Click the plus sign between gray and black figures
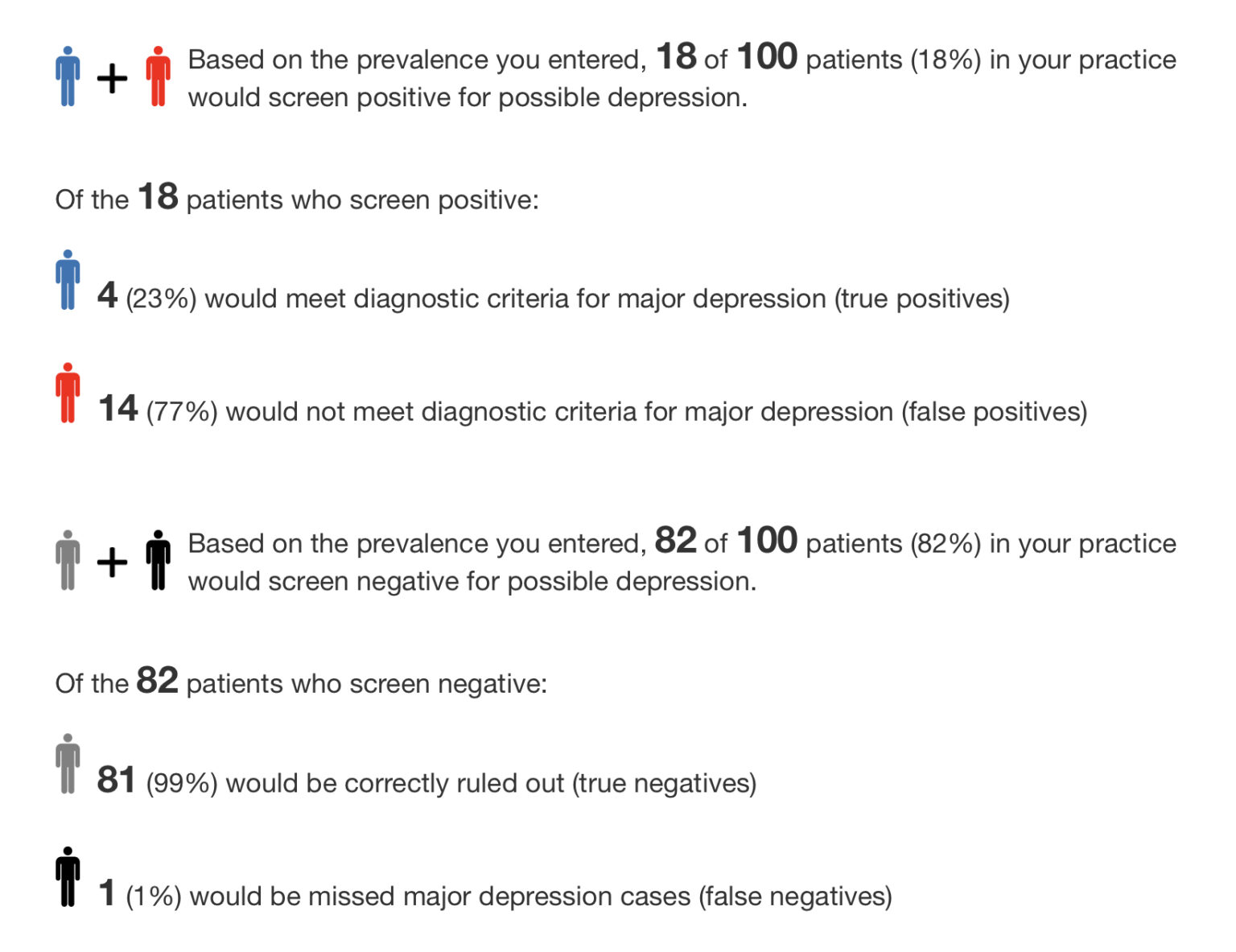This screenshot has width=1236, height=952. click(x=113, y=563)
